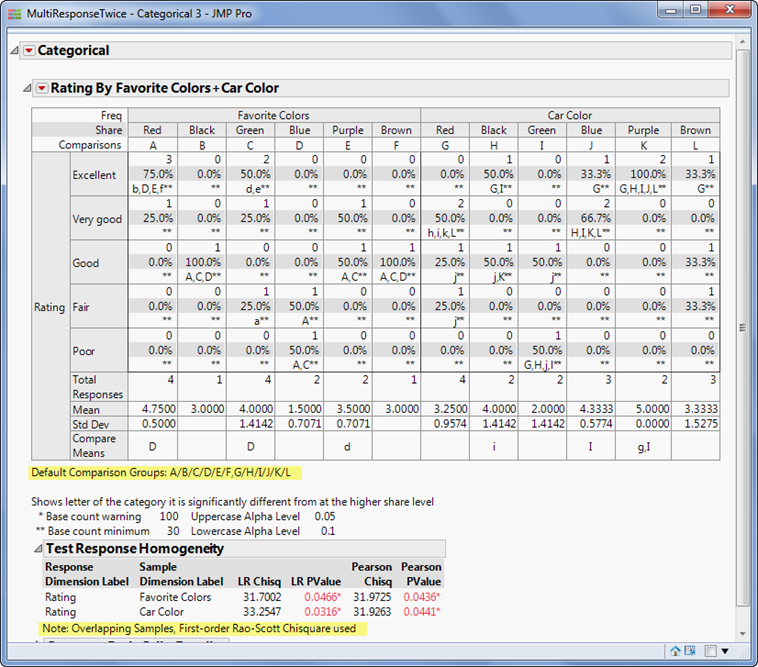Click the h,i,k,L** comparison cell
The image size is (758, 667).
(445, 232)
